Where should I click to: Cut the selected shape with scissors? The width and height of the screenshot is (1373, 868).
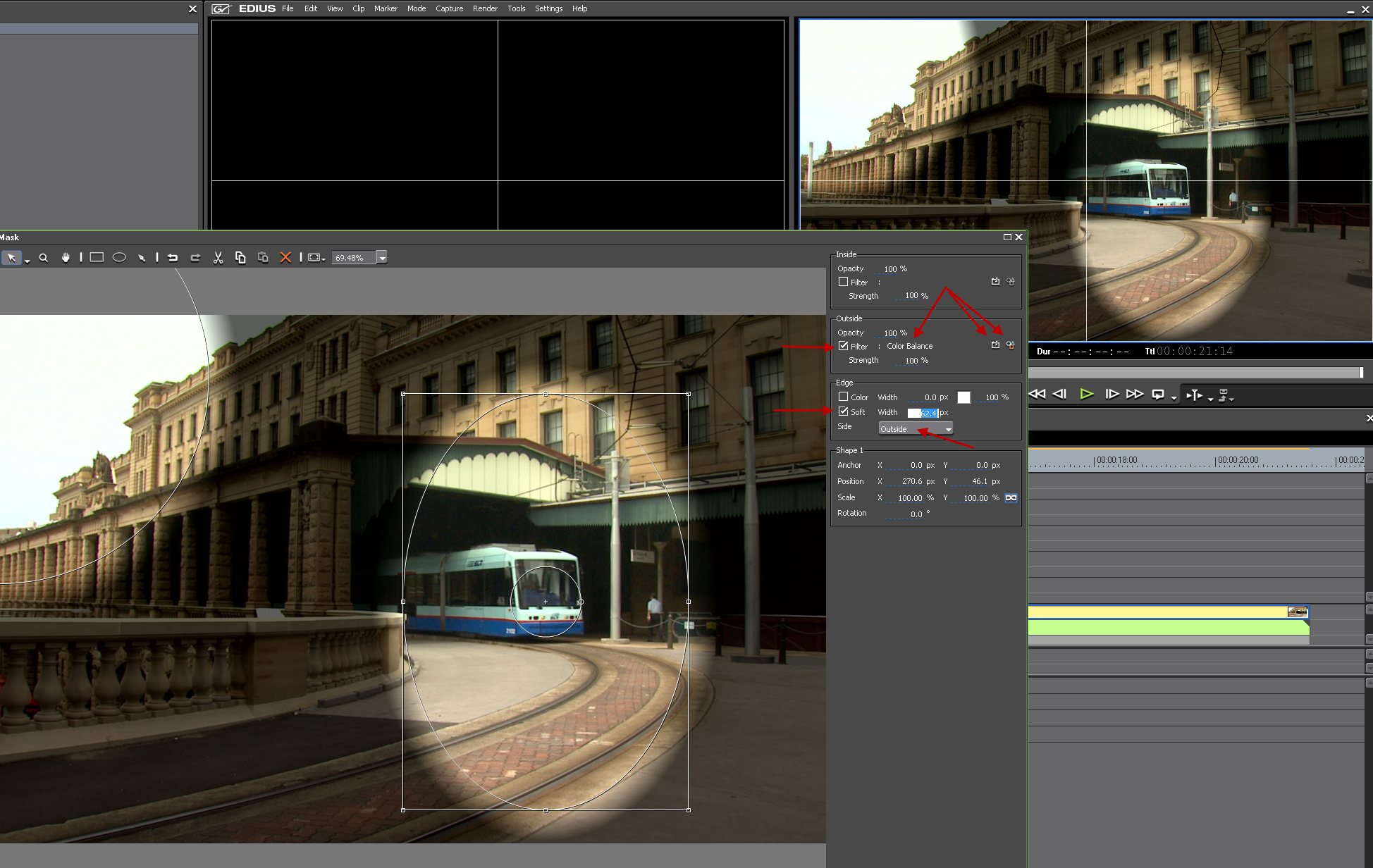coord(218,258)
